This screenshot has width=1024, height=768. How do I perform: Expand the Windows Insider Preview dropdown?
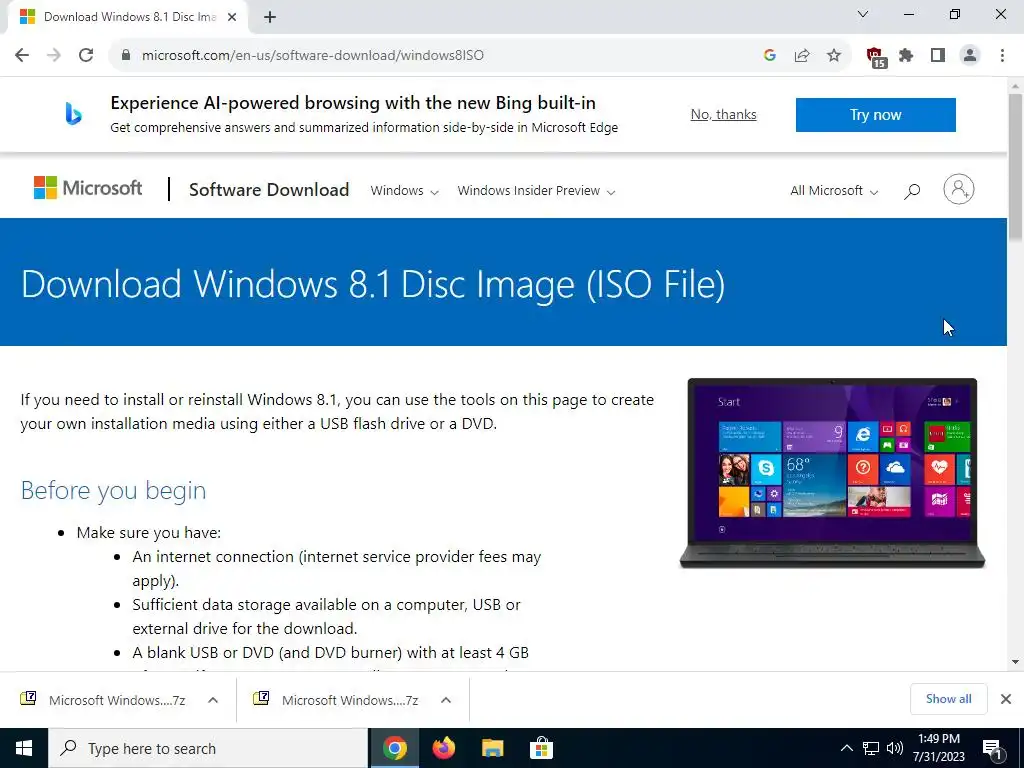pos(536,191)
